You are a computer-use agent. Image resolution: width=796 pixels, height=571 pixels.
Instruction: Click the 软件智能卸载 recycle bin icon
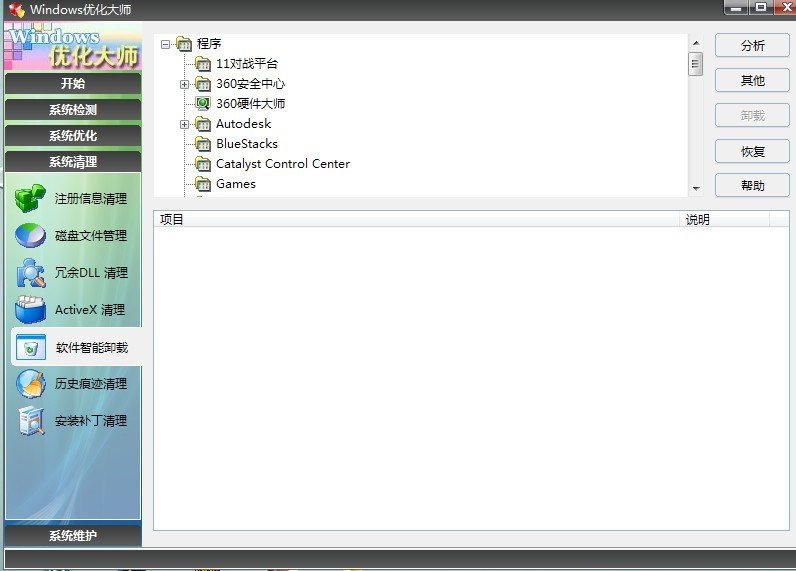tap(31, 347)
